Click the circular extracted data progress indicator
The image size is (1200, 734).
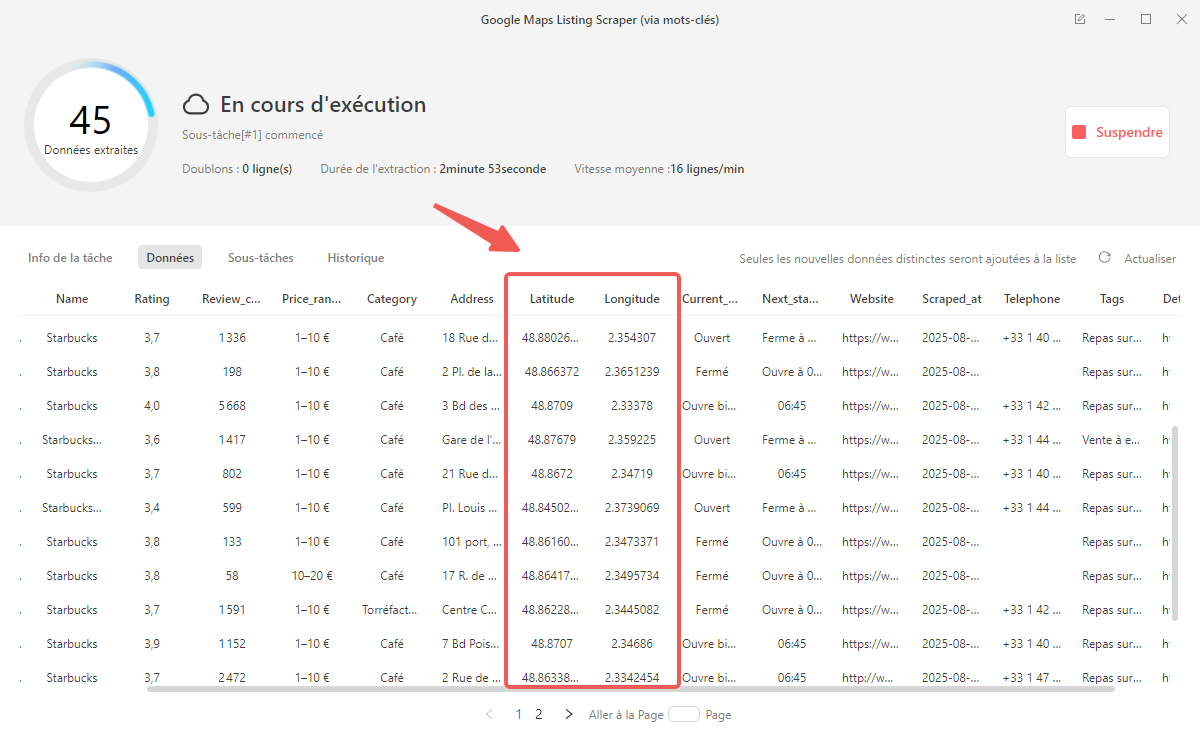pos(91,125)
